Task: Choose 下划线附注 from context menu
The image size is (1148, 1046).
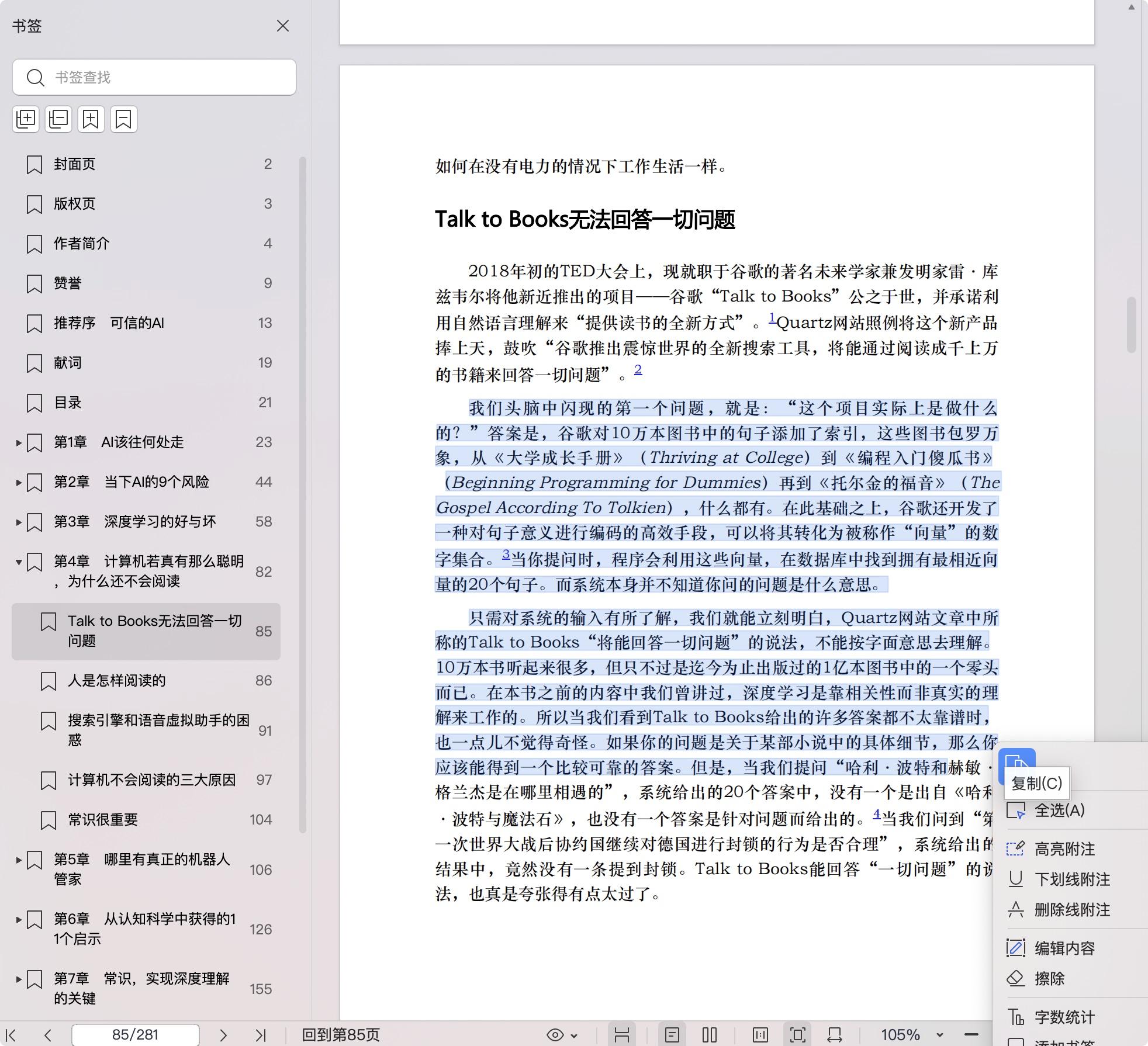Action: pyautogui.click(x=1072, y=879)
